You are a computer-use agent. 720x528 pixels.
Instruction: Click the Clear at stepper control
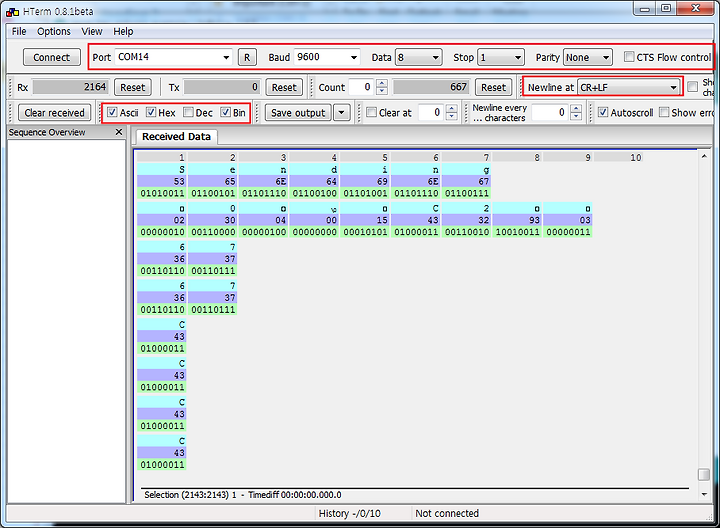click(x=452, y=112)
